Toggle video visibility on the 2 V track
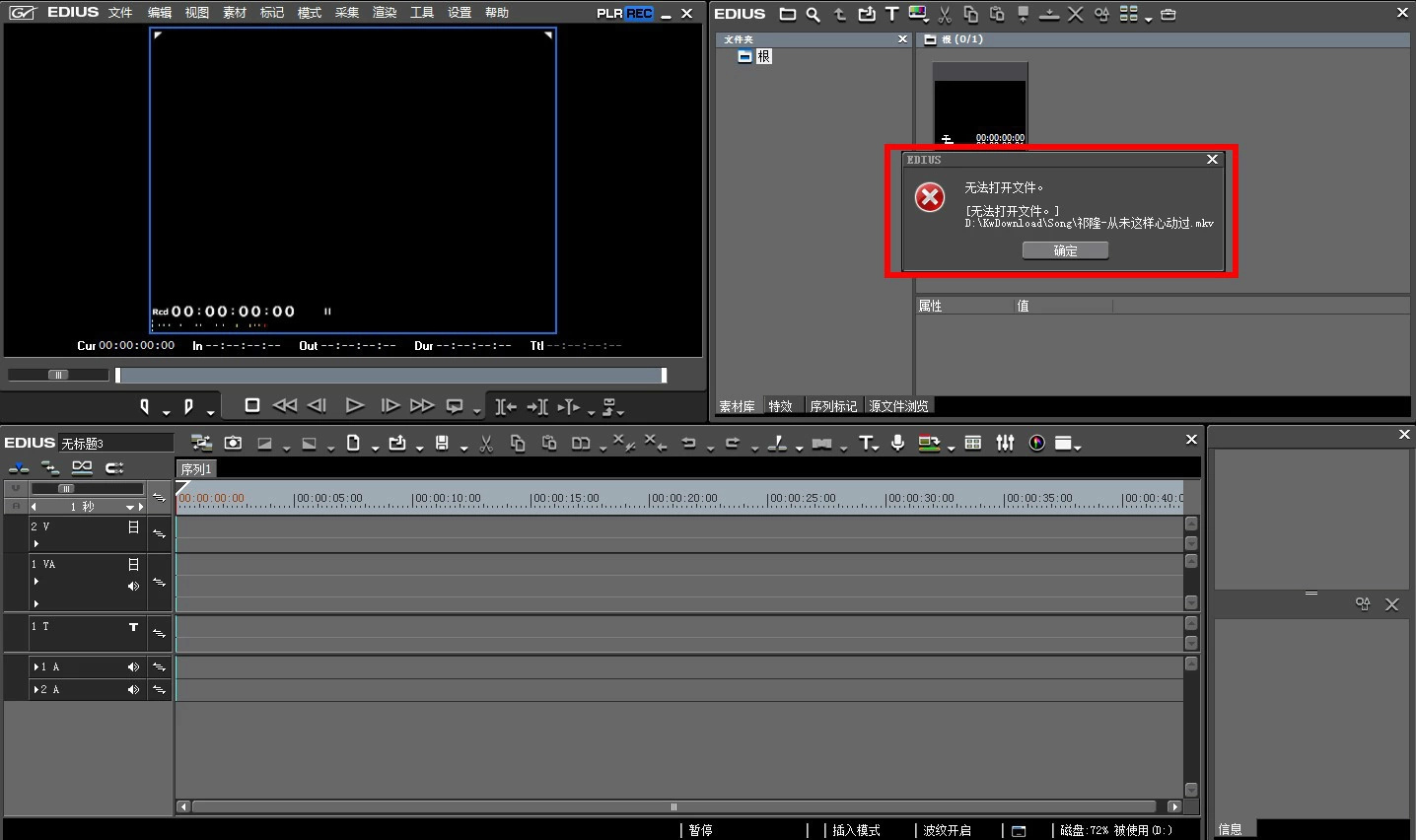The image size is (1416, 840). (133, 527)
